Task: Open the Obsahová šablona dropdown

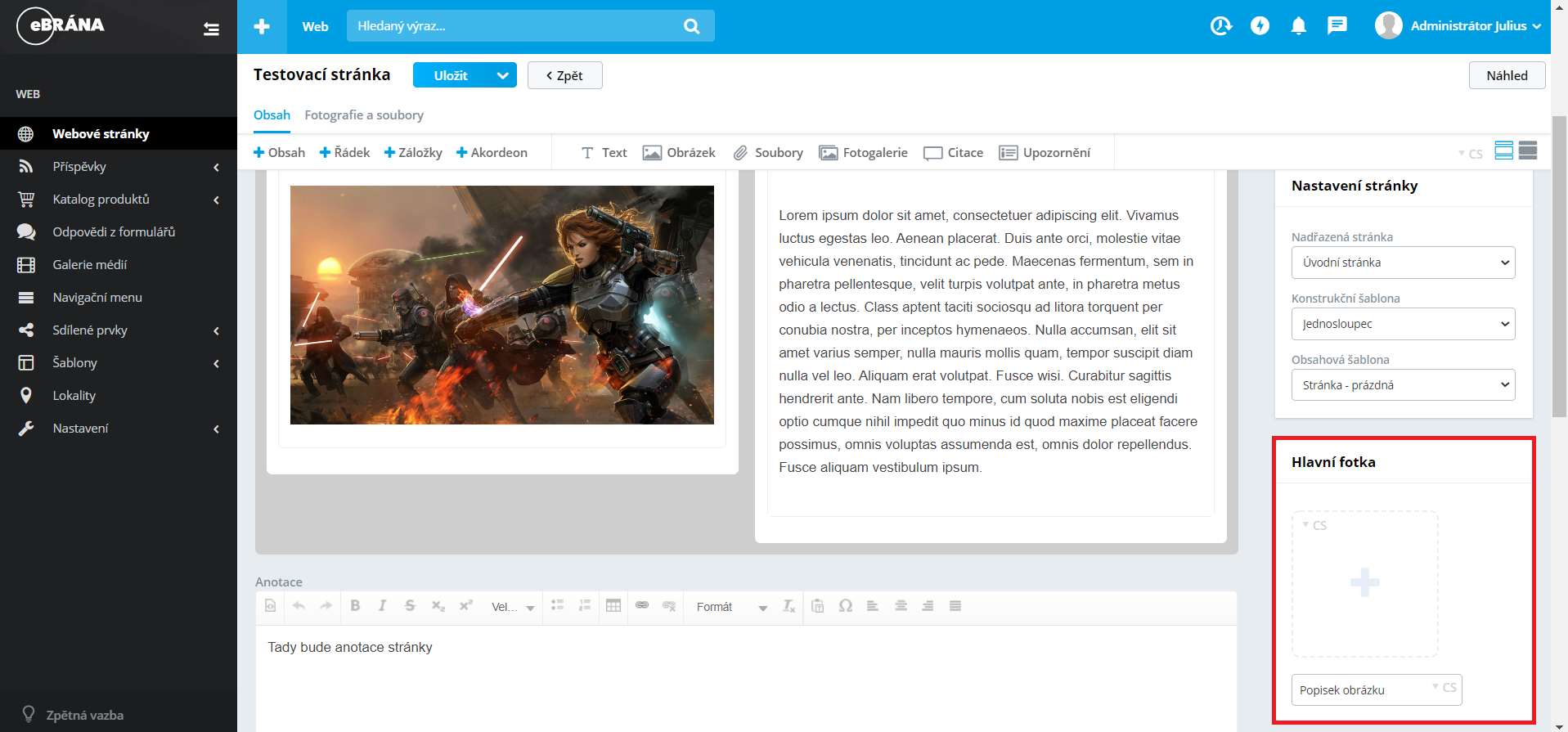Action: point(1404,385)
